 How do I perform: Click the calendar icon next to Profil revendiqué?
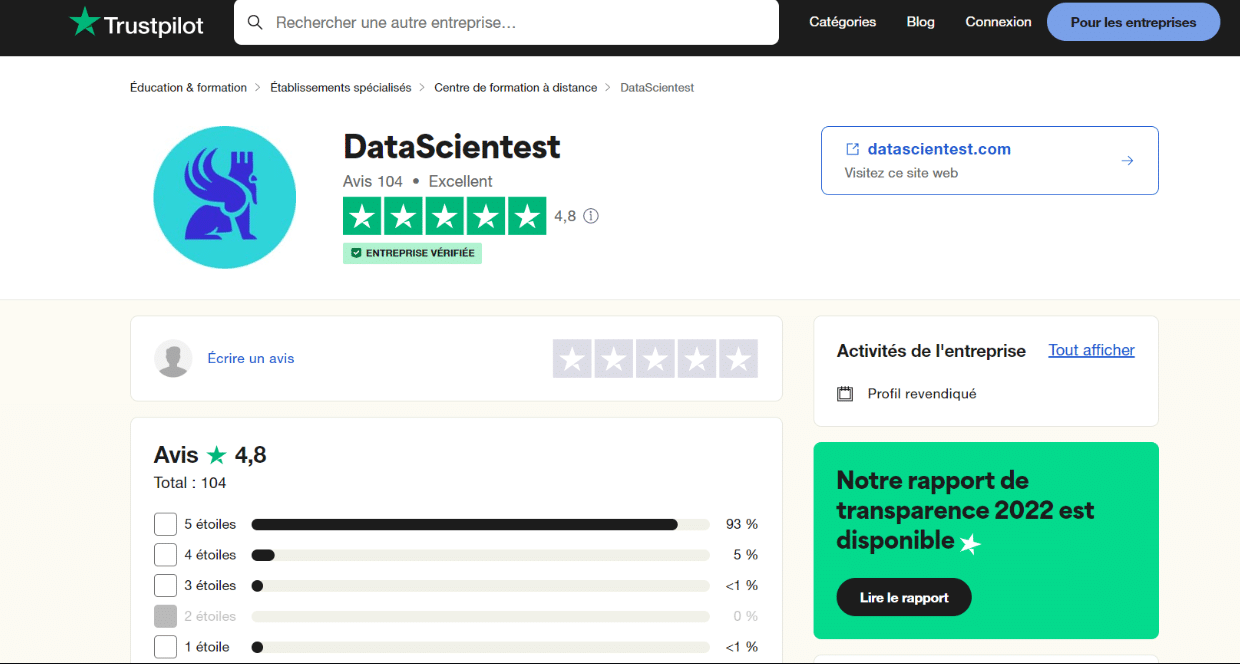point(845,394)
